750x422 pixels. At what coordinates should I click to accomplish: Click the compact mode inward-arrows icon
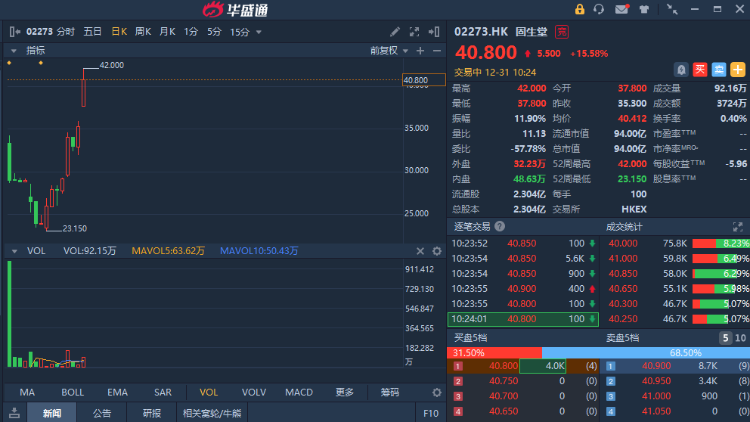point(672,9)
